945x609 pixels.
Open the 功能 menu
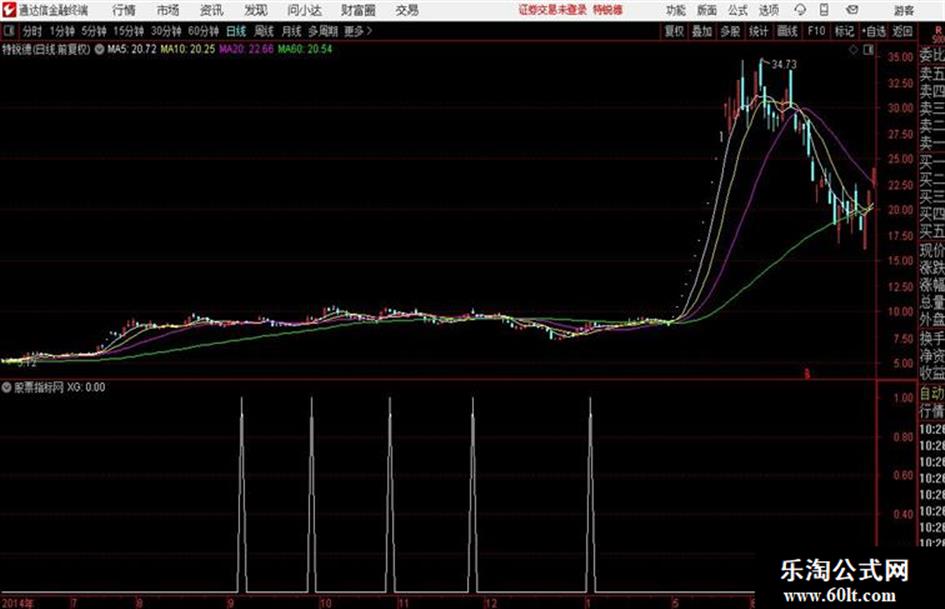click(x=676, y=10)
